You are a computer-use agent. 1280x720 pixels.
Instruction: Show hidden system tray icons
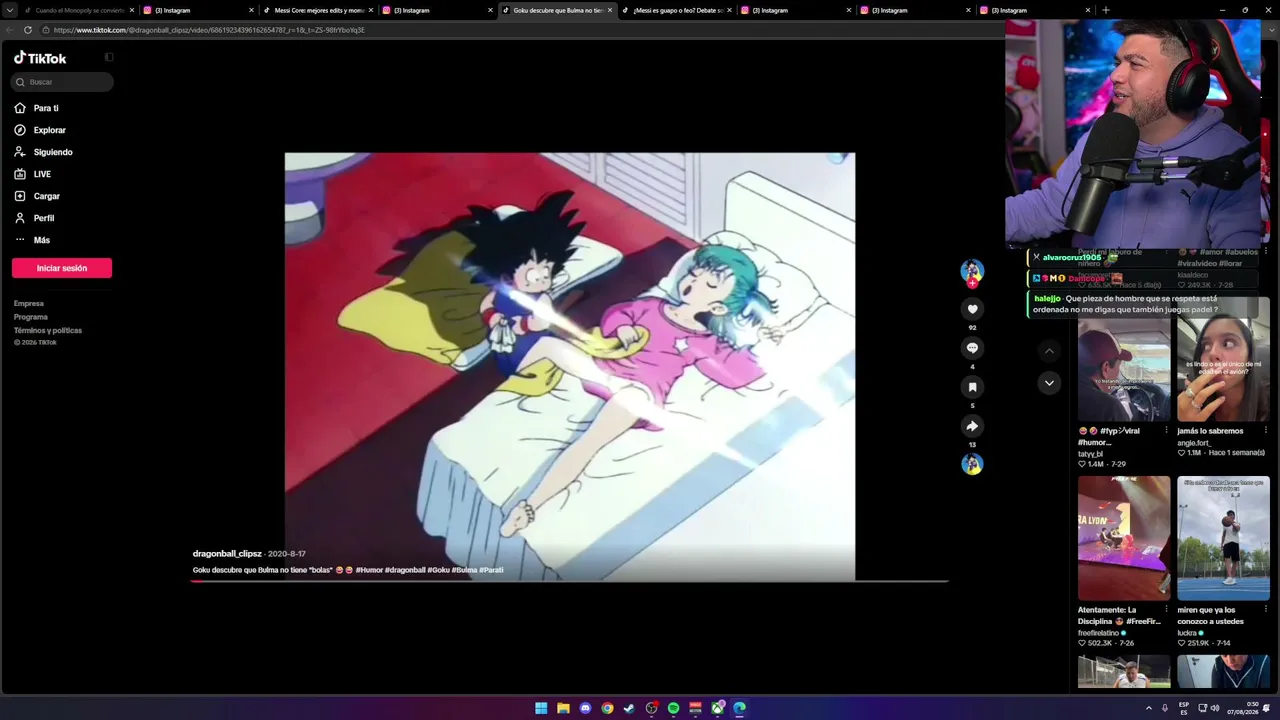click(1149, 708)
